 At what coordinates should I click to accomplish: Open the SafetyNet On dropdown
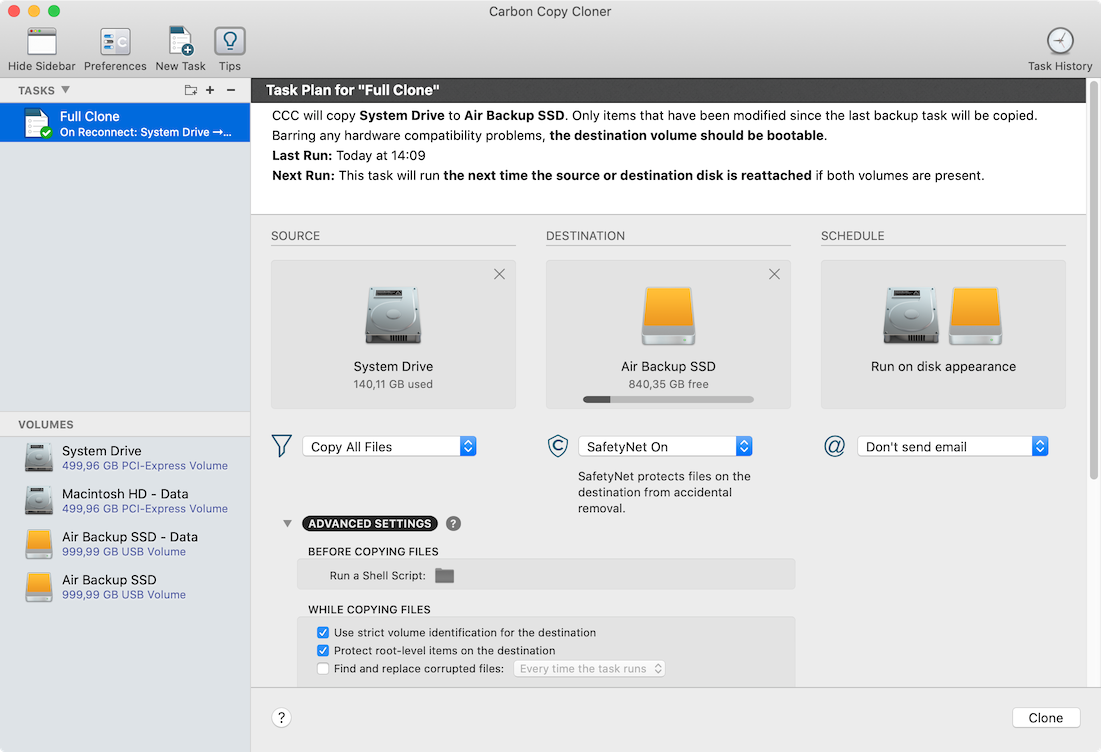click(665, 447)
